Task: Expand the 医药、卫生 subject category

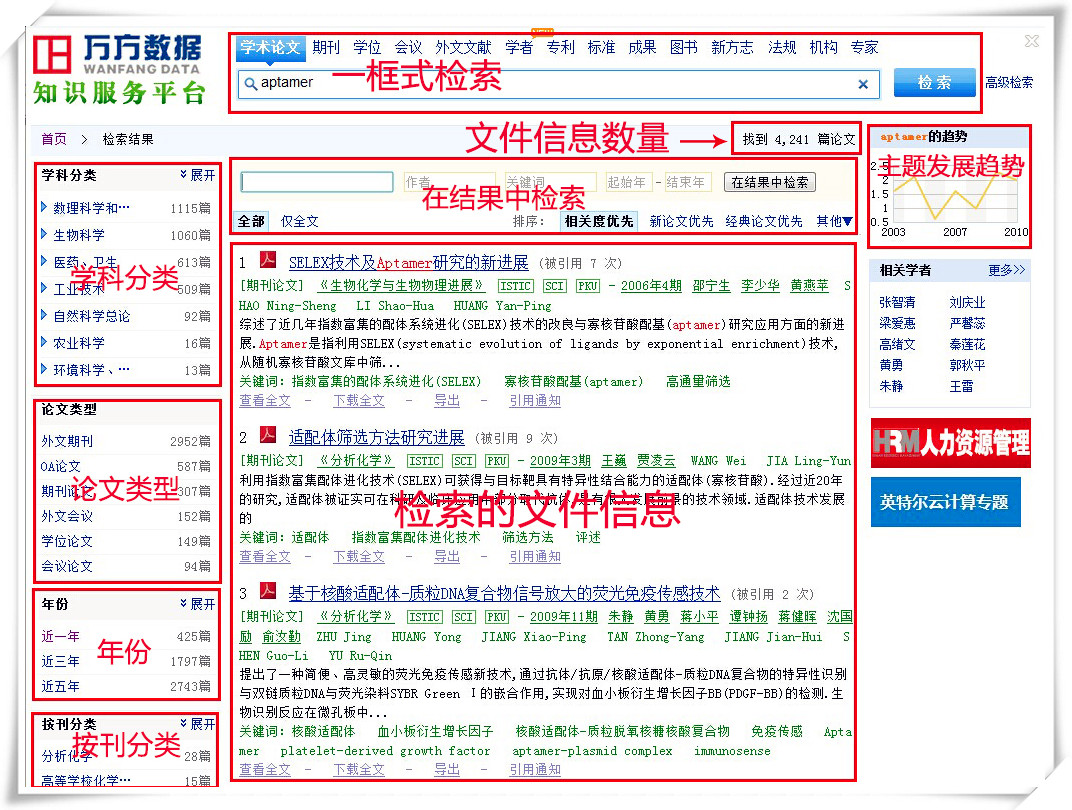Action: point(44,260)
